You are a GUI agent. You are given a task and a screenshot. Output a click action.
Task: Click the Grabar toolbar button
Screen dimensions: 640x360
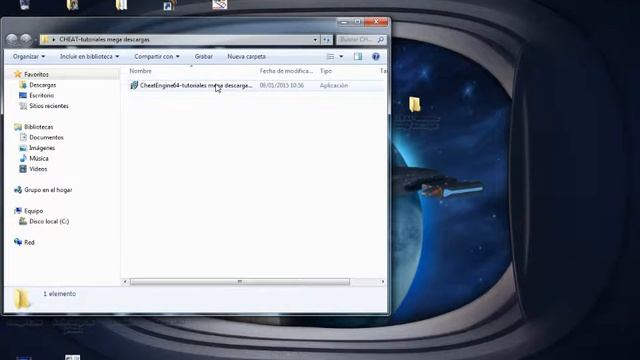click(x=204, y=56)
